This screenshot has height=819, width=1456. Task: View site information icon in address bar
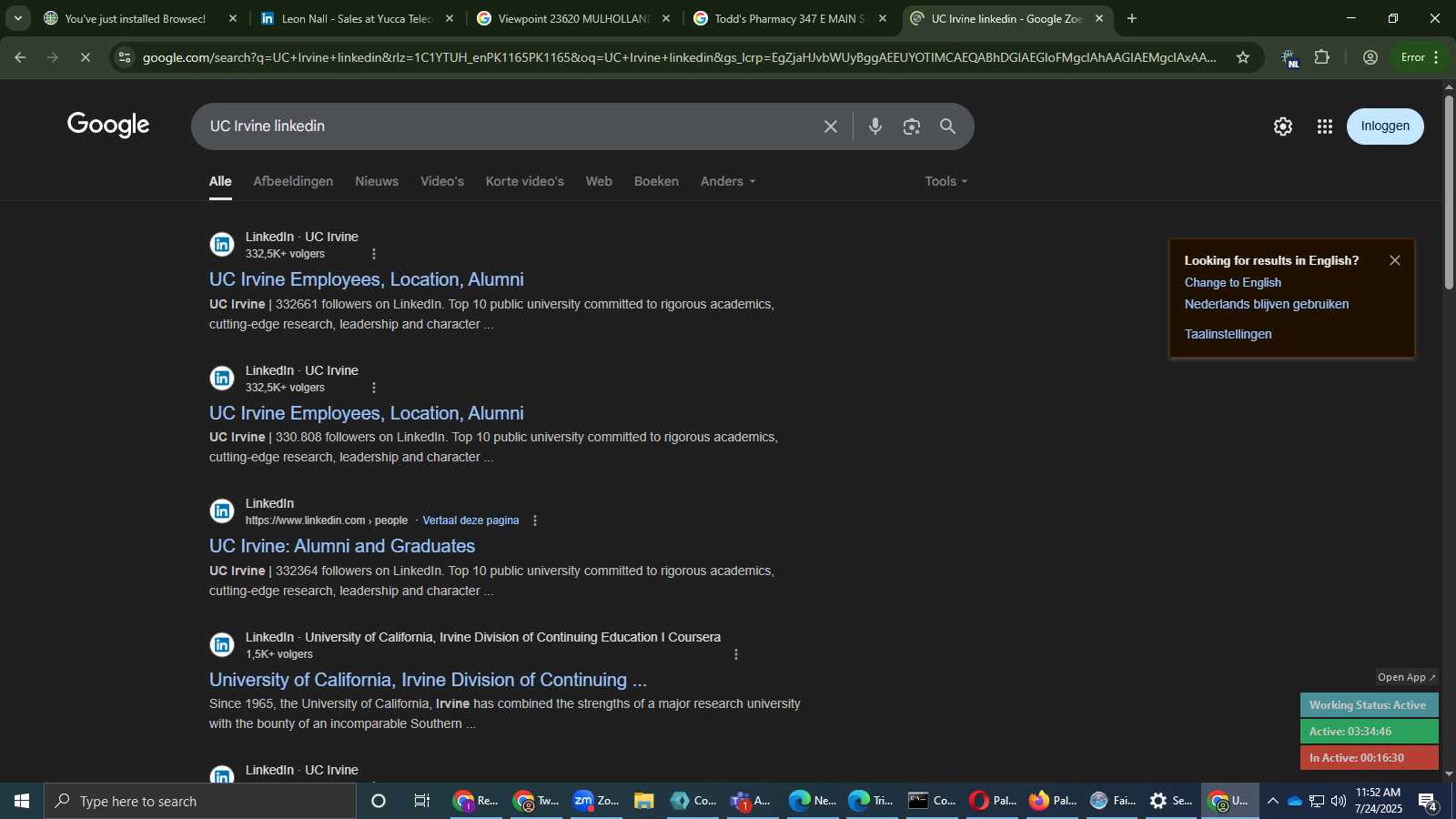point(125,57)
